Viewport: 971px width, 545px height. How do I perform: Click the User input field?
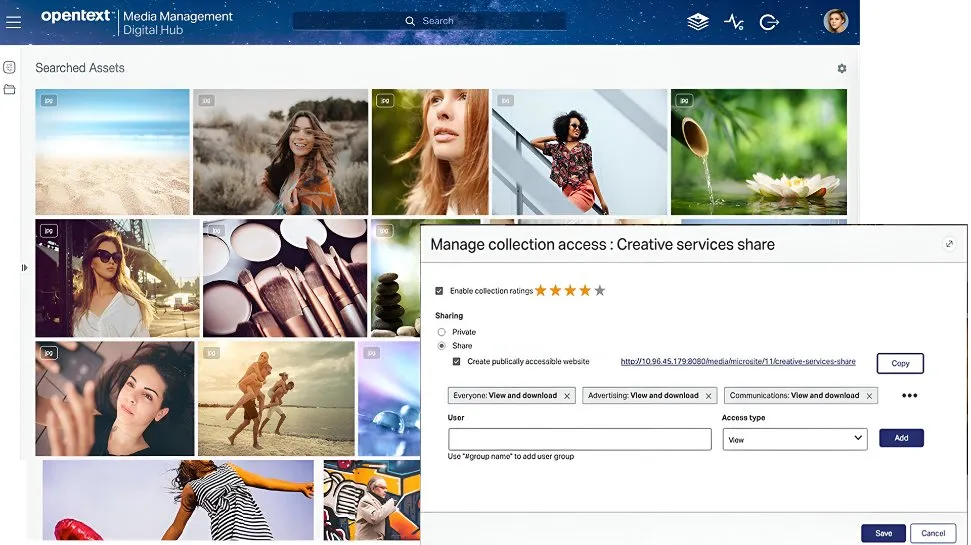pos(579,439)
